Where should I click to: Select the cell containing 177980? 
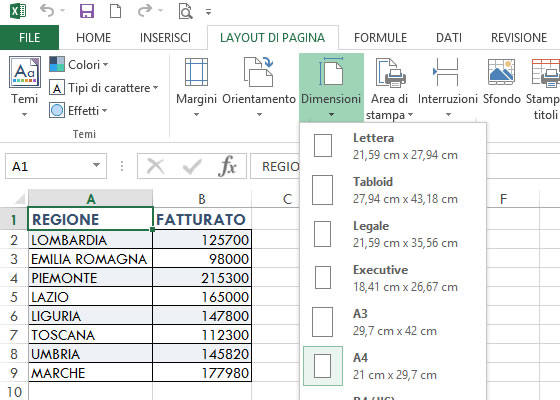(x=202, y=373)
